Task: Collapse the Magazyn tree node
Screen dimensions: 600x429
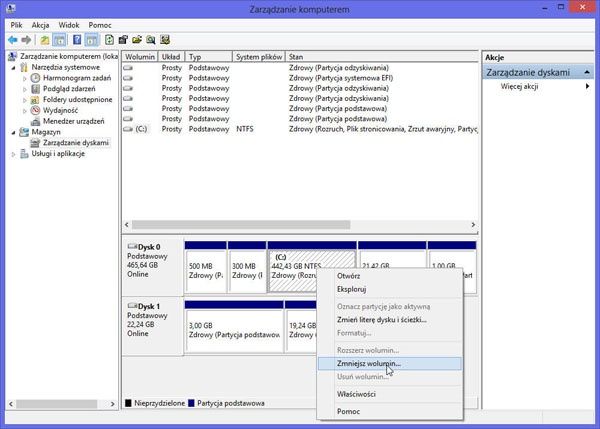Action: point(13,132)
